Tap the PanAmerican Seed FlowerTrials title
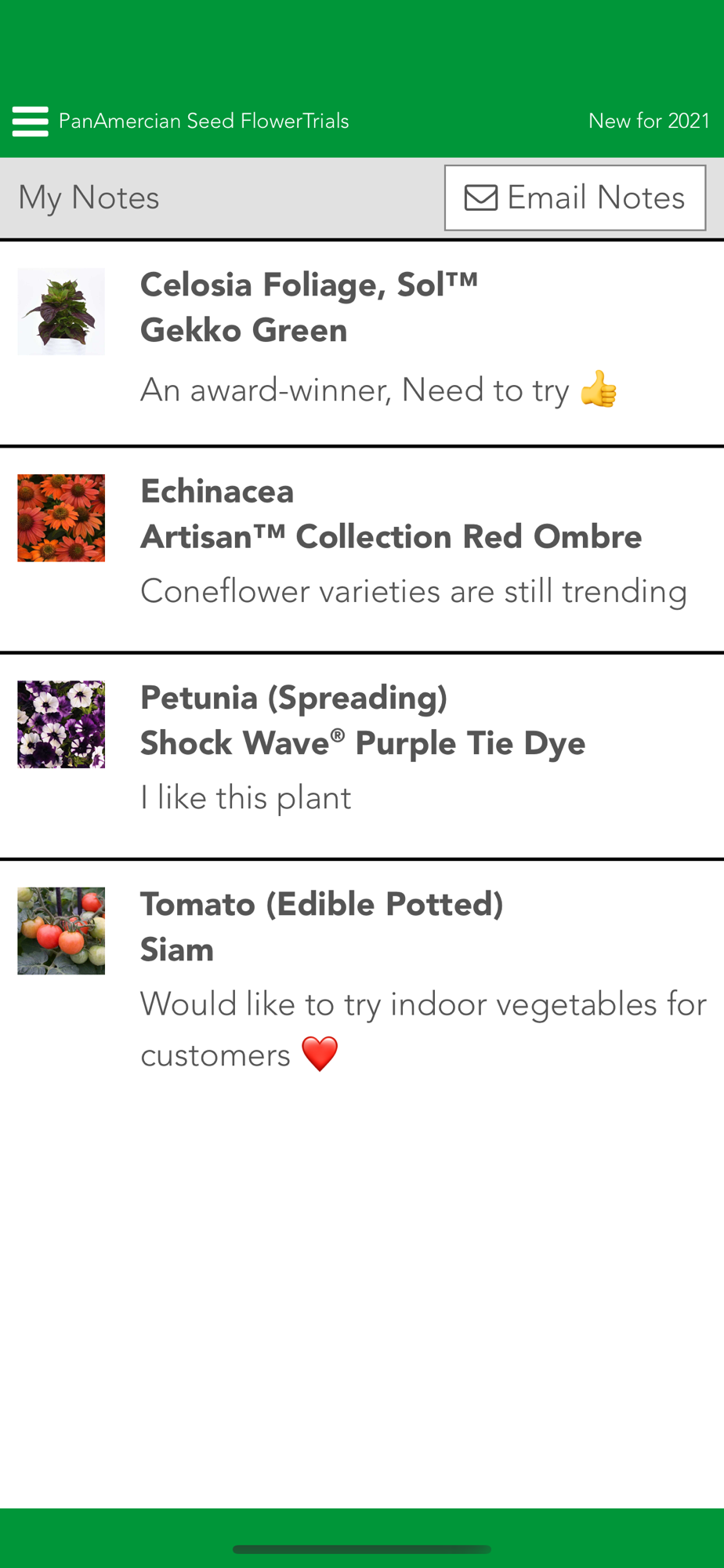The image size is (724, 1568). (204, 121)
